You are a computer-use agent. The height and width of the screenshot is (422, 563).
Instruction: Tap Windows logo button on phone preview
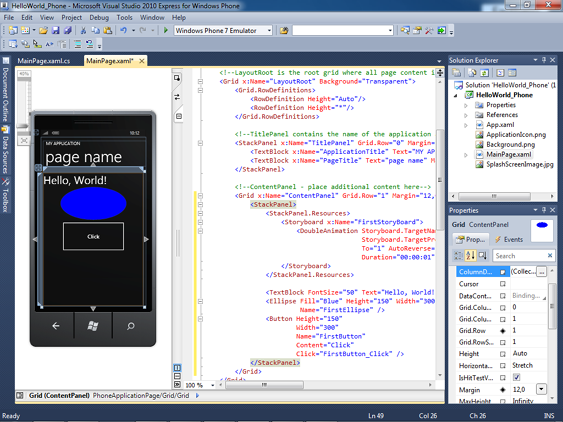93,326
